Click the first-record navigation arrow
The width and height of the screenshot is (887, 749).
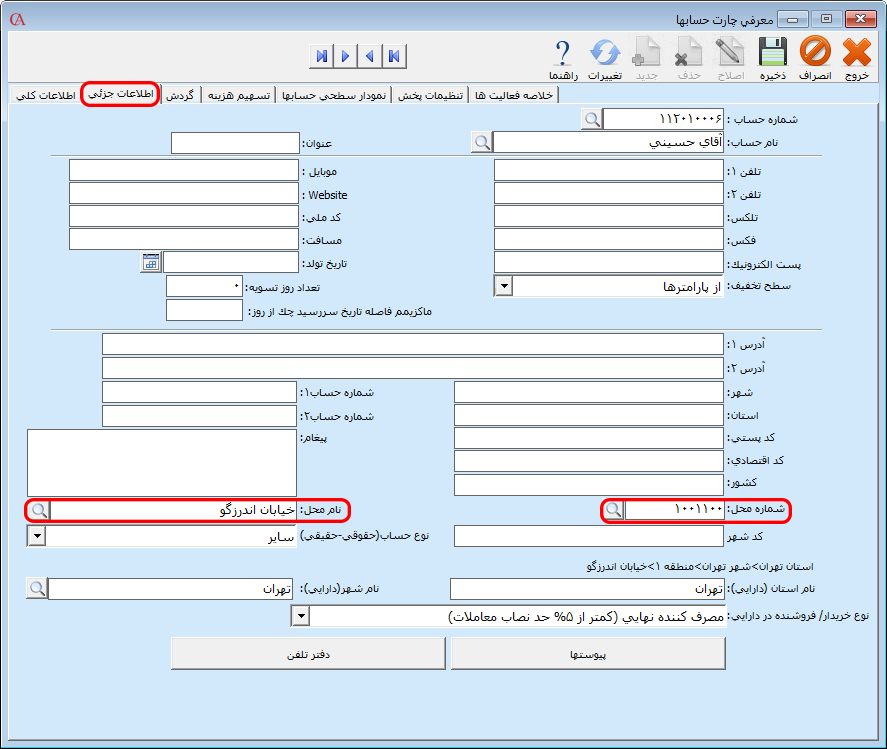(395, 57)
